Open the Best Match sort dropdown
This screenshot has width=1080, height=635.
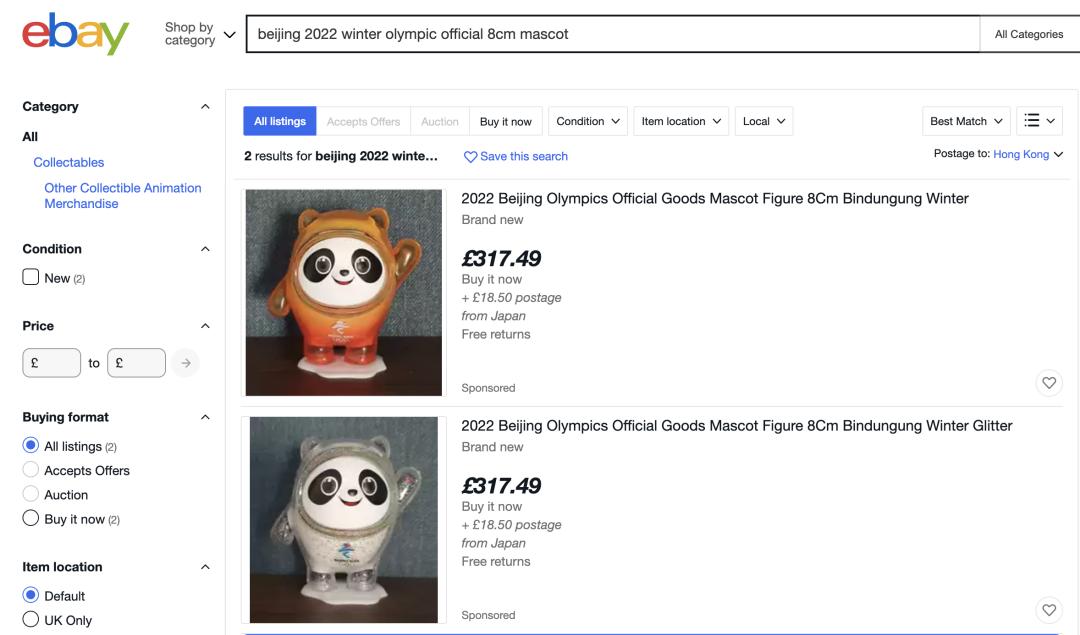point(965,121)
